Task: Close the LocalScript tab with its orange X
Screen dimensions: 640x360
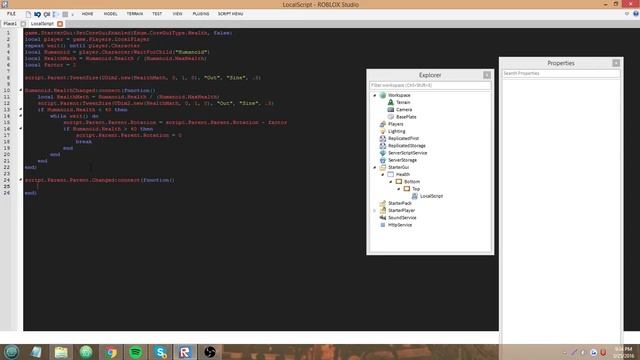Action: click(60, 24)
